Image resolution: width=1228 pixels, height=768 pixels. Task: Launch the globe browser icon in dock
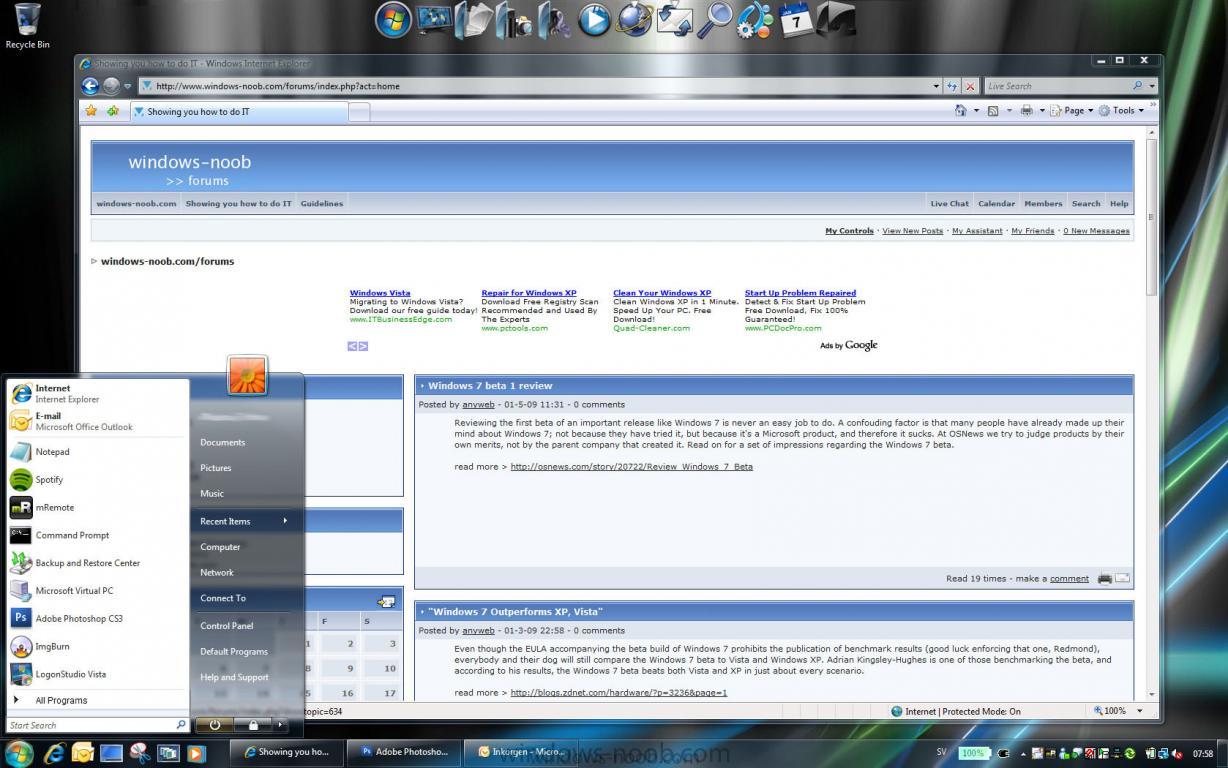point(634,20)
